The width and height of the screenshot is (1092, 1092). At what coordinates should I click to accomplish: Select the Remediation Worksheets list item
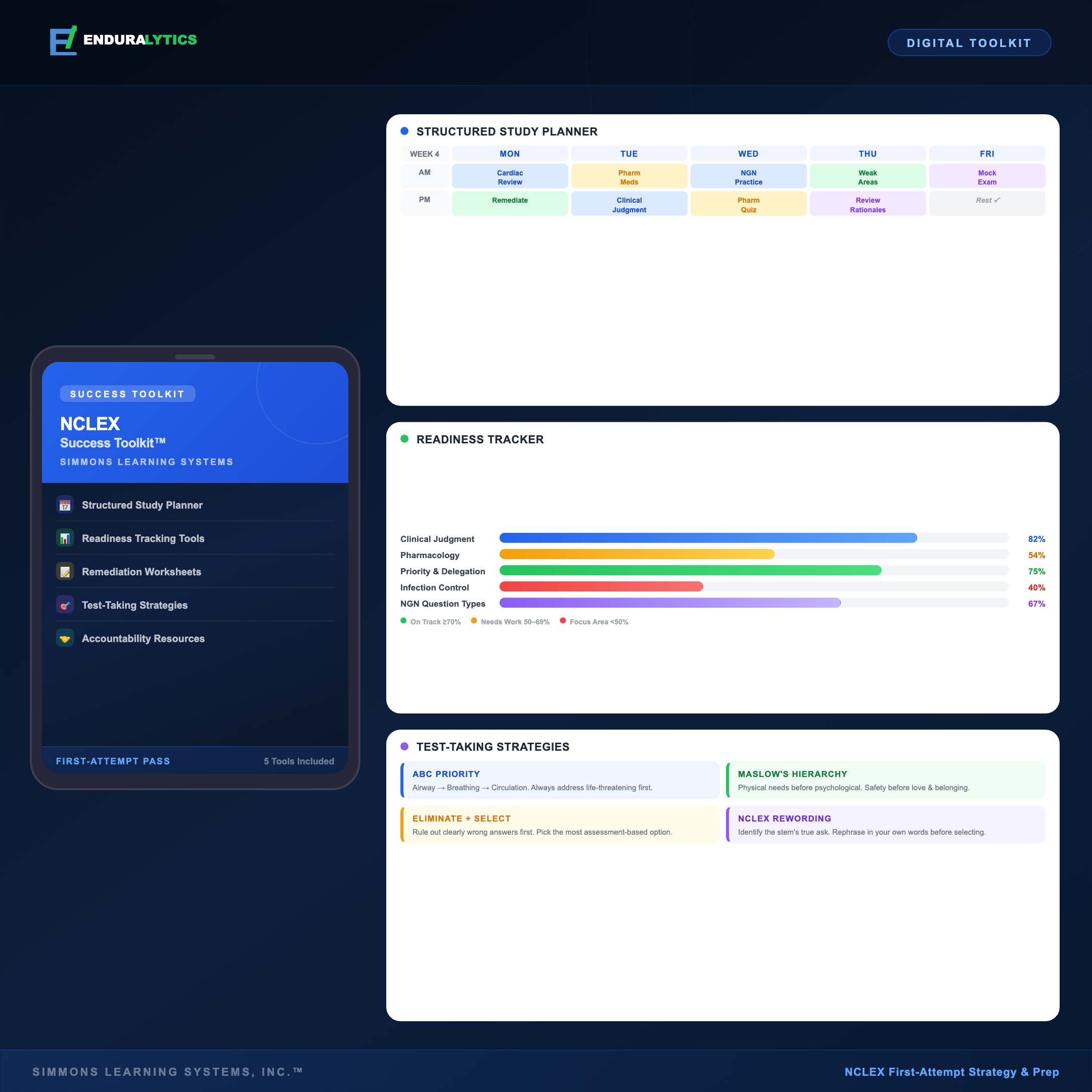coord(195,571)
